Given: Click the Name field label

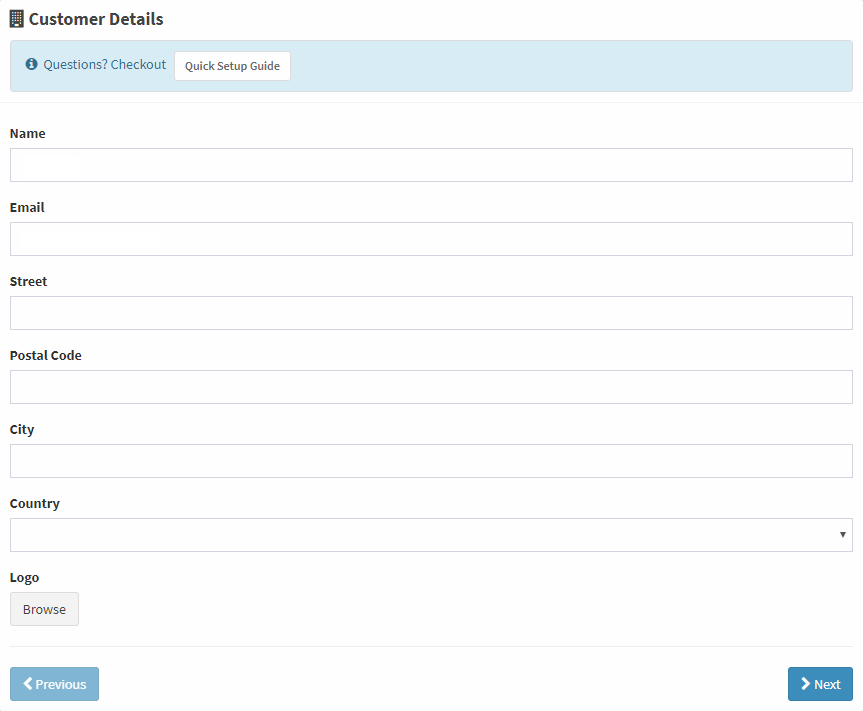Looking at the screenshot, I should click(28, 134).
